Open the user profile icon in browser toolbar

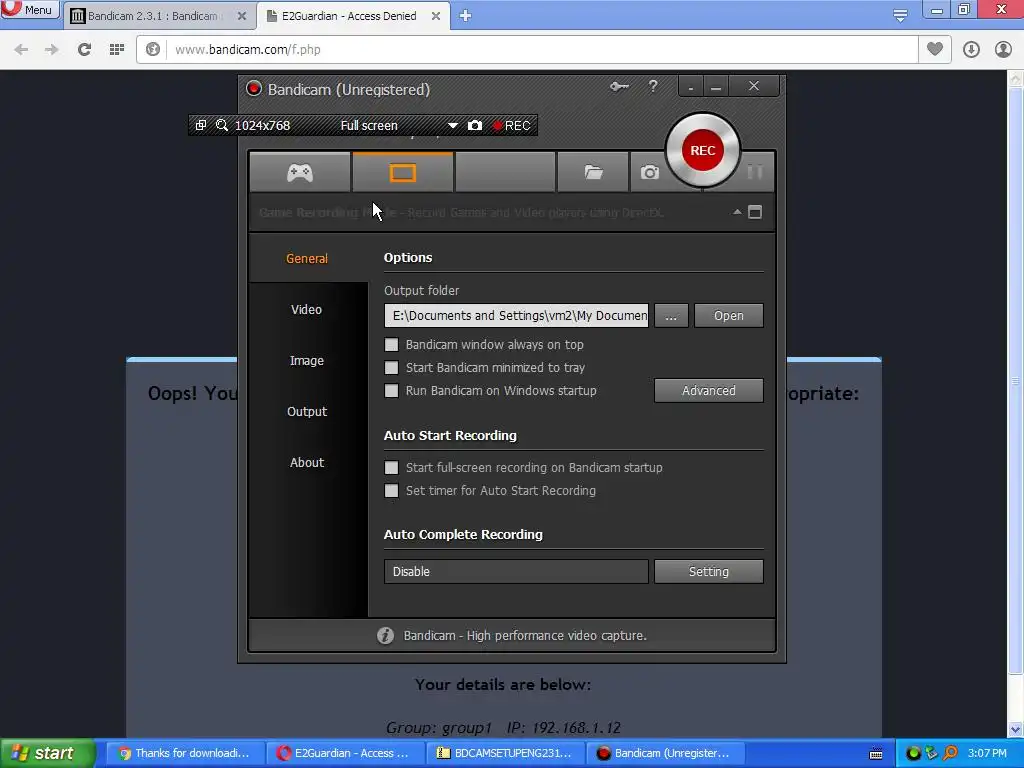[1003, 49]
